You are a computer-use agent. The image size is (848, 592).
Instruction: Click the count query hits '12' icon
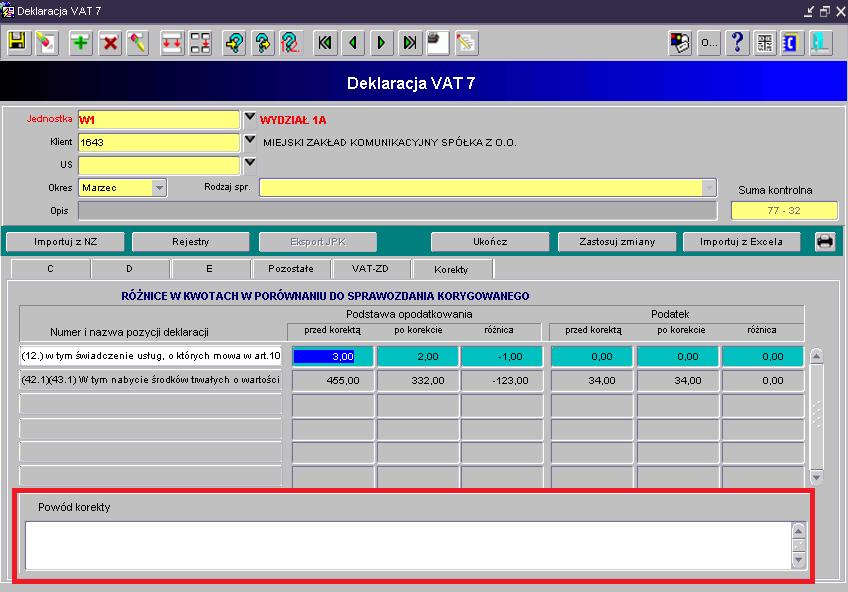pyautogui.click(x=291, y=43)
